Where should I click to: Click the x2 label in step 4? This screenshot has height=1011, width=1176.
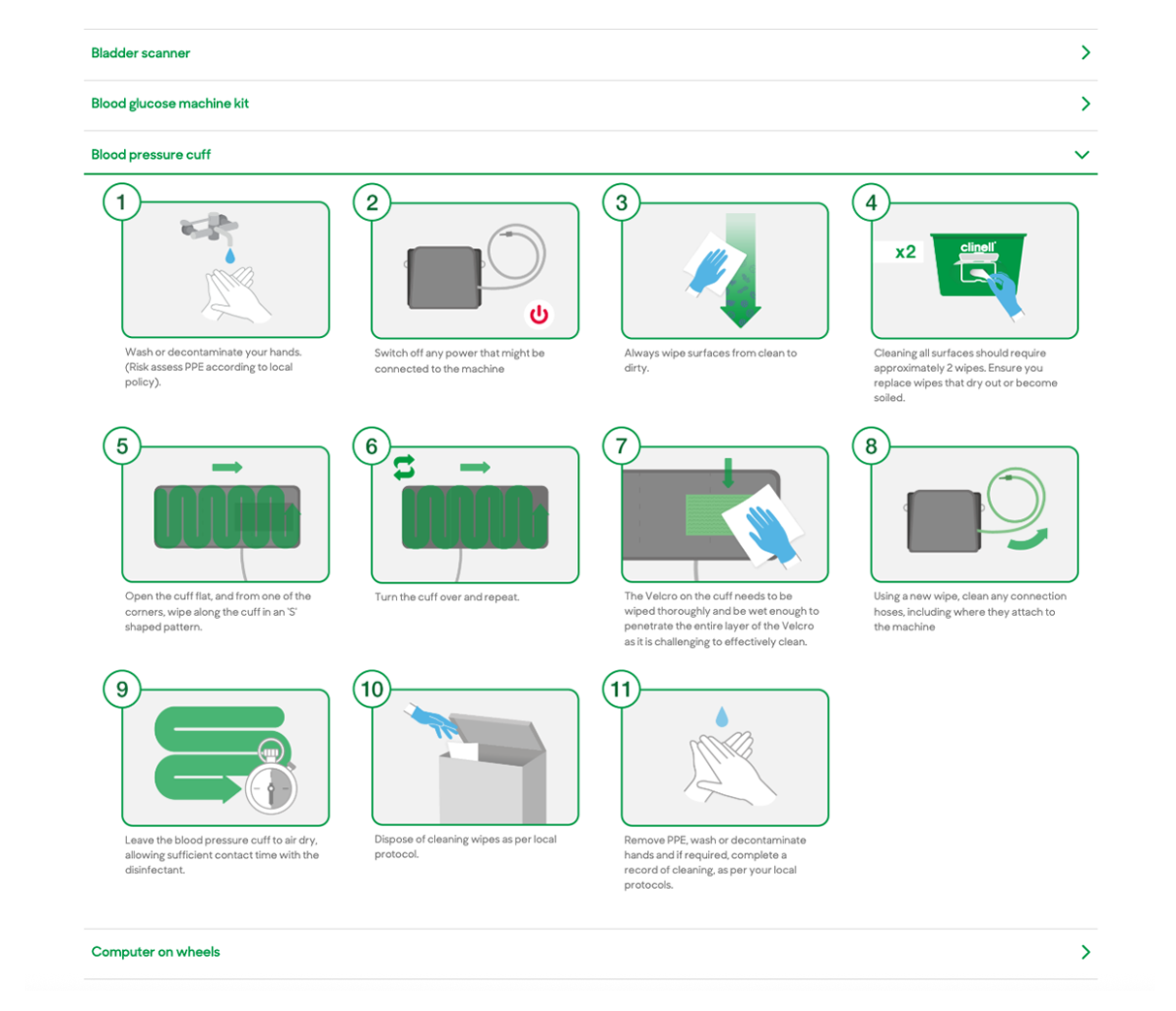pos(905,252)
